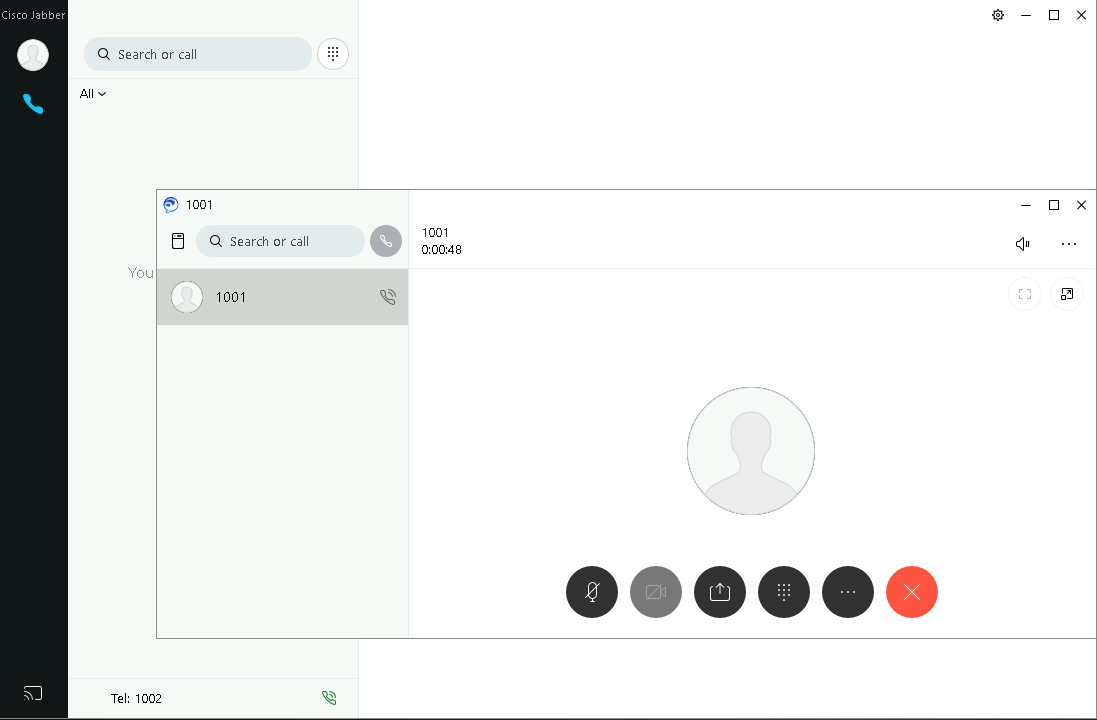Toggle the video camera button

click(656, 592)
